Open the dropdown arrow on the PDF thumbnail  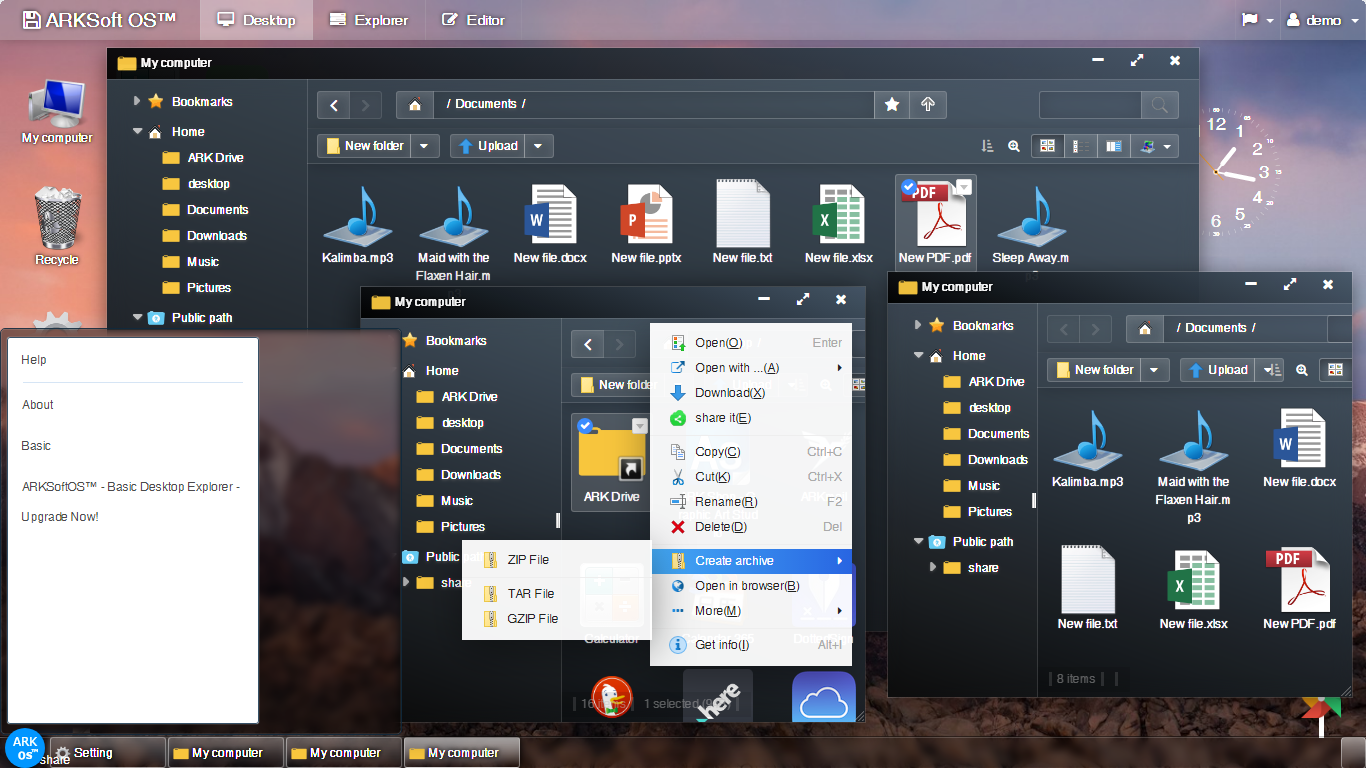click(x=963, y=186)
